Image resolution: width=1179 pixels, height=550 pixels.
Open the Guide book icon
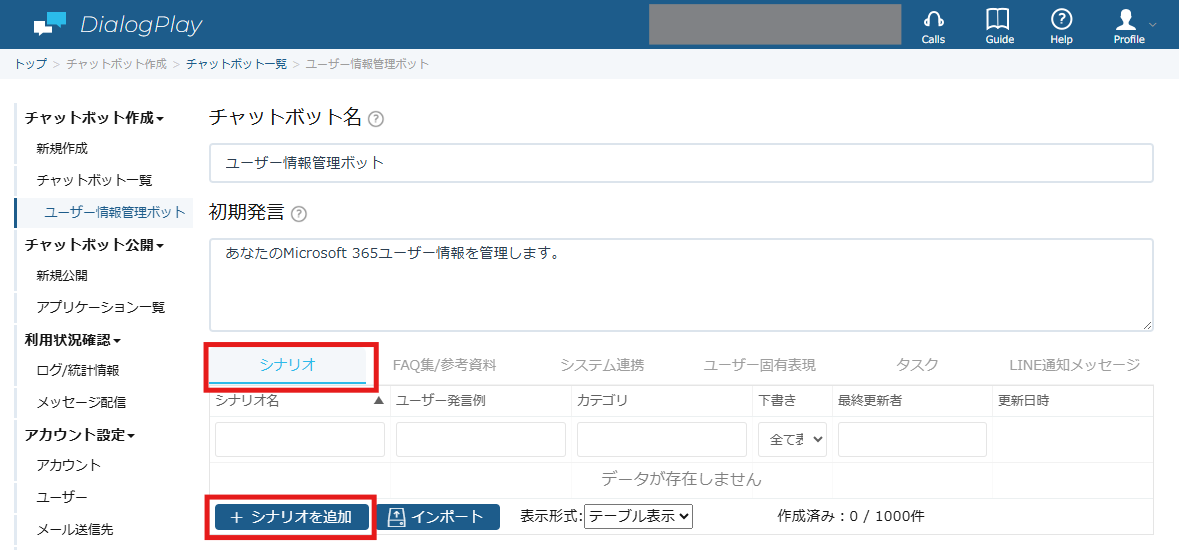(997, 20)
